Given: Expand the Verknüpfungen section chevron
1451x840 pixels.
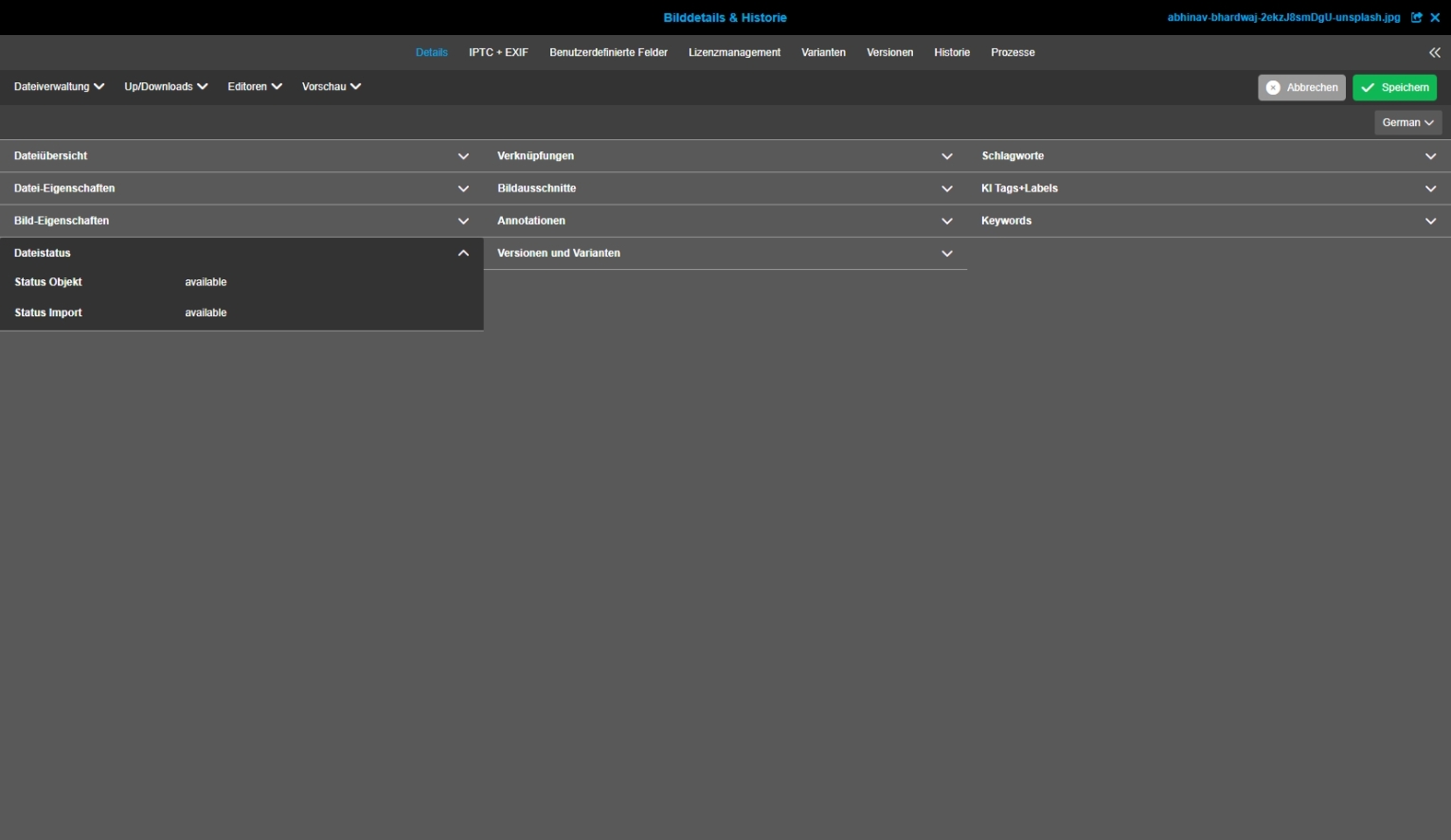Looking at the screenshot, I should pos(946,156).
